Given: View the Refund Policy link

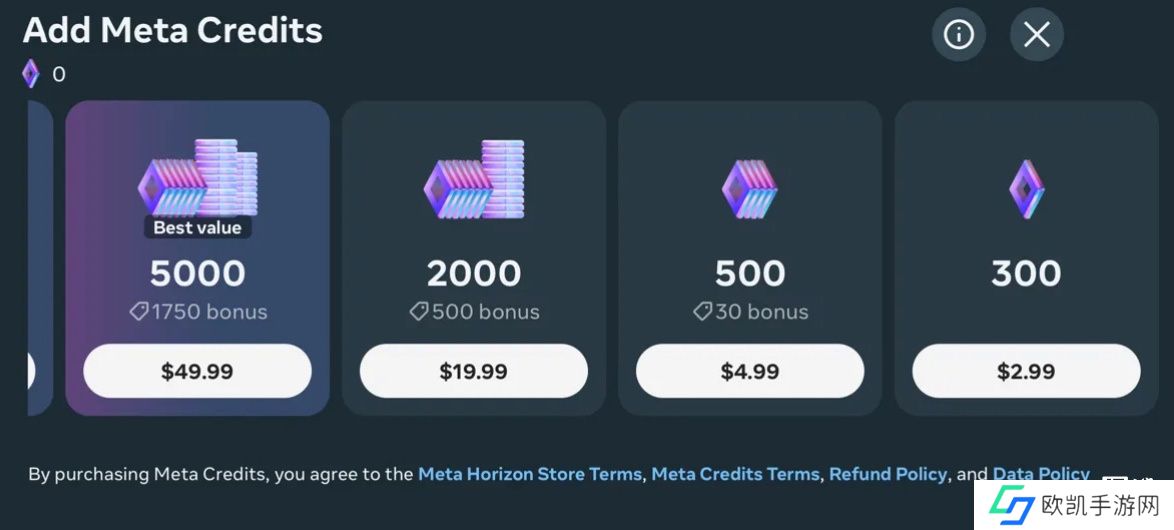Looking at the screenshot, I should click(x=888, y=474).
